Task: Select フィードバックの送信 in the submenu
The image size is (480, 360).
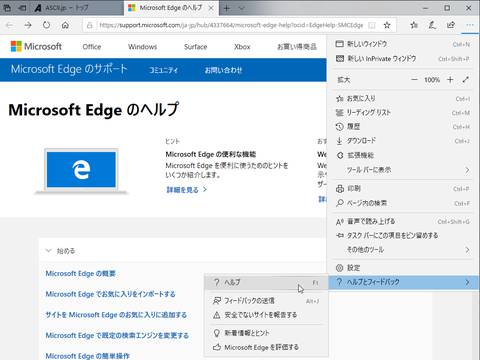Action: click(x=266, y=301)
